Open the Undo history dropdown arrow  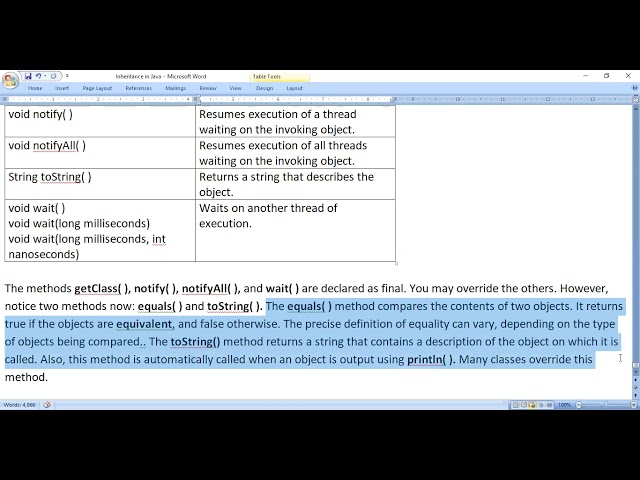[45, 76]
